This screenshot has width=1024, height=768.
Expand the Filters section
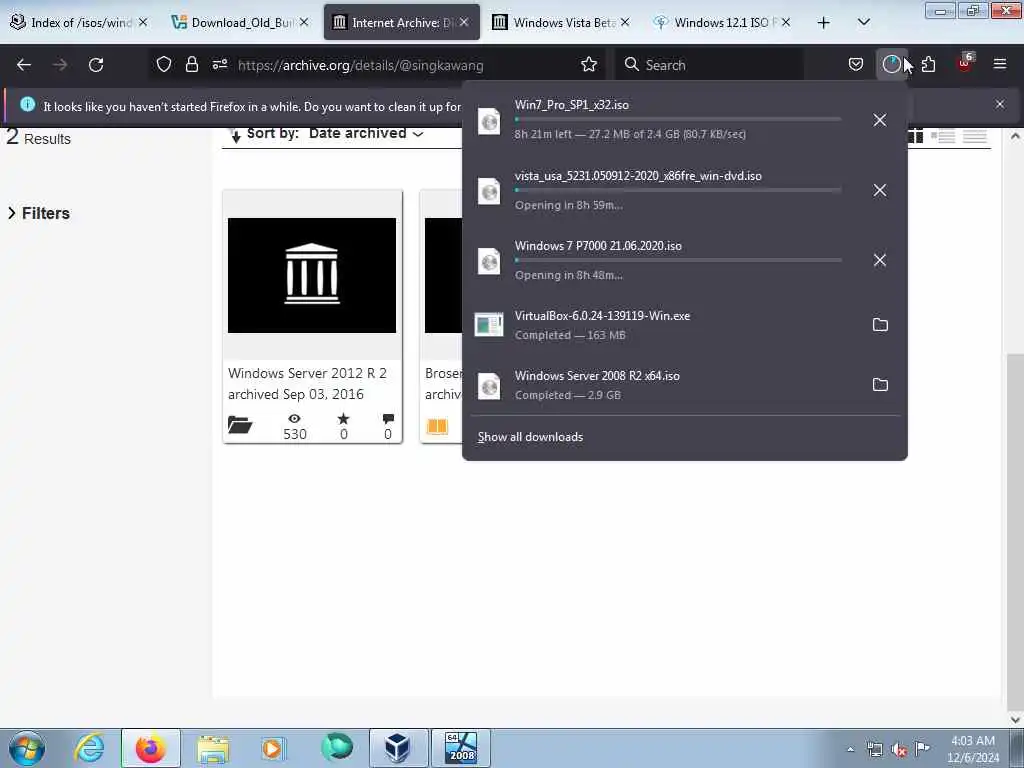(39, 213)
